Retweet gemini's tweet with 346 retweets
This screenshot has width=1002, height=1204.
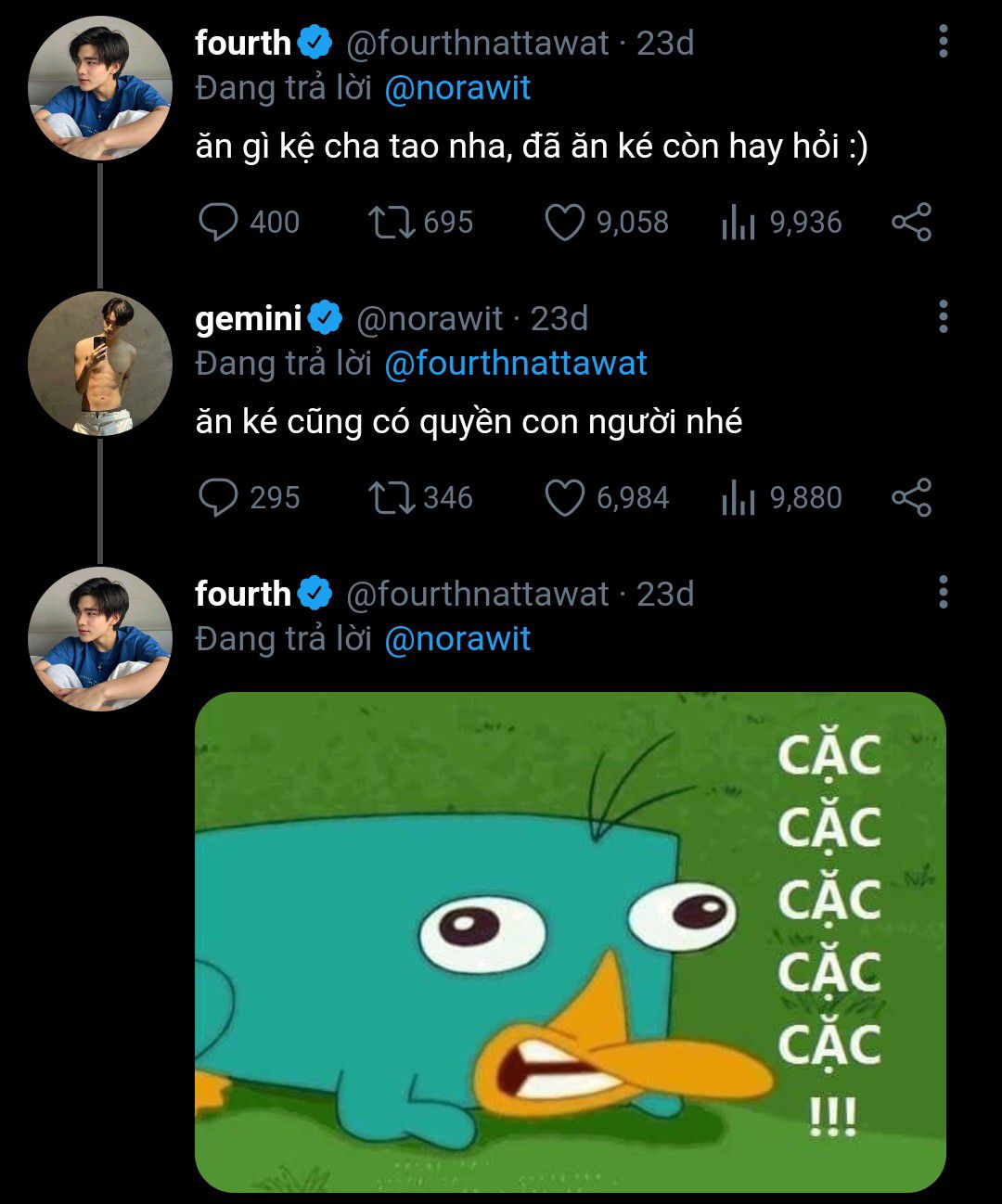392,498
